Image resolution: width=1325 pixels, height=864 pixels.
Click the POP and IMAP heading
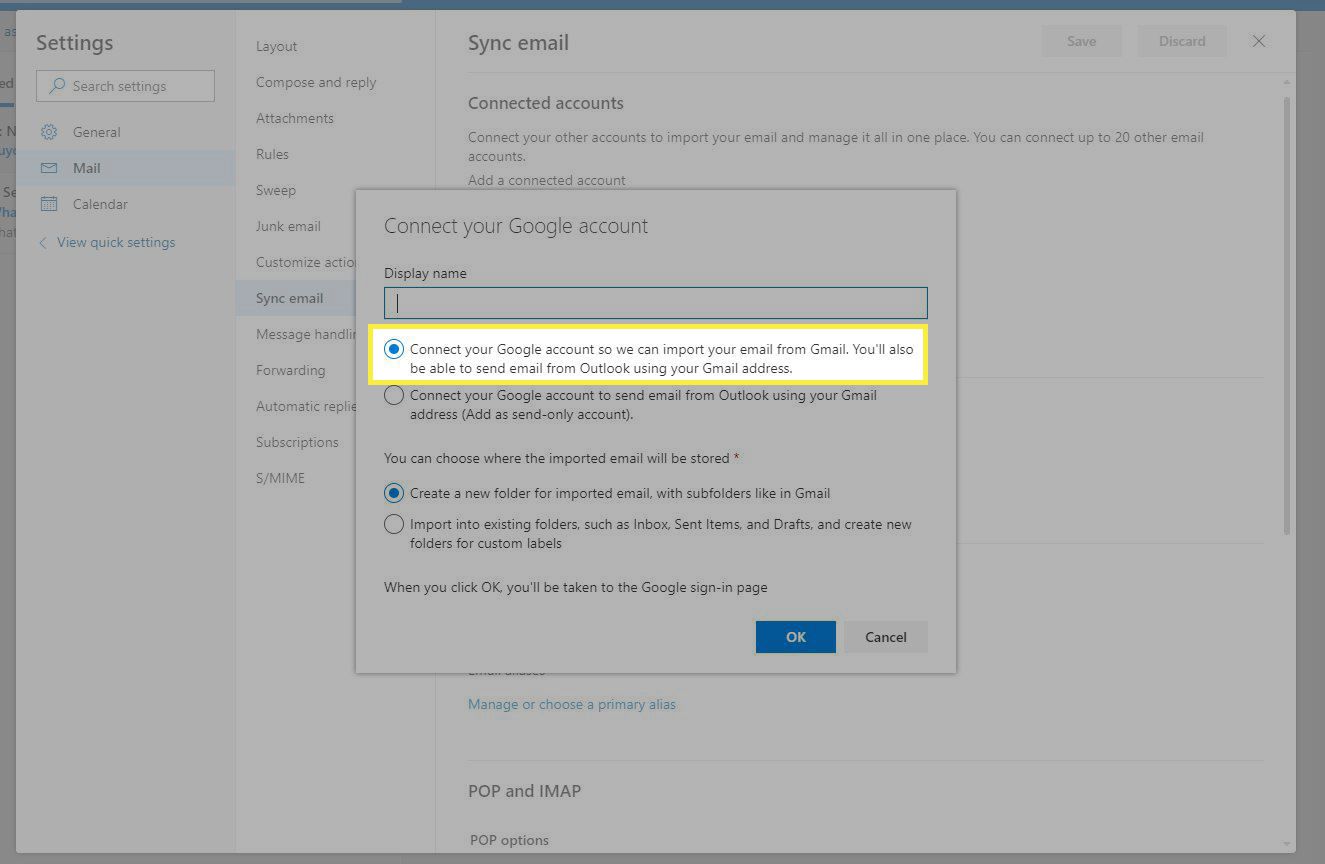pyautogui.click(x=524, y=791)
